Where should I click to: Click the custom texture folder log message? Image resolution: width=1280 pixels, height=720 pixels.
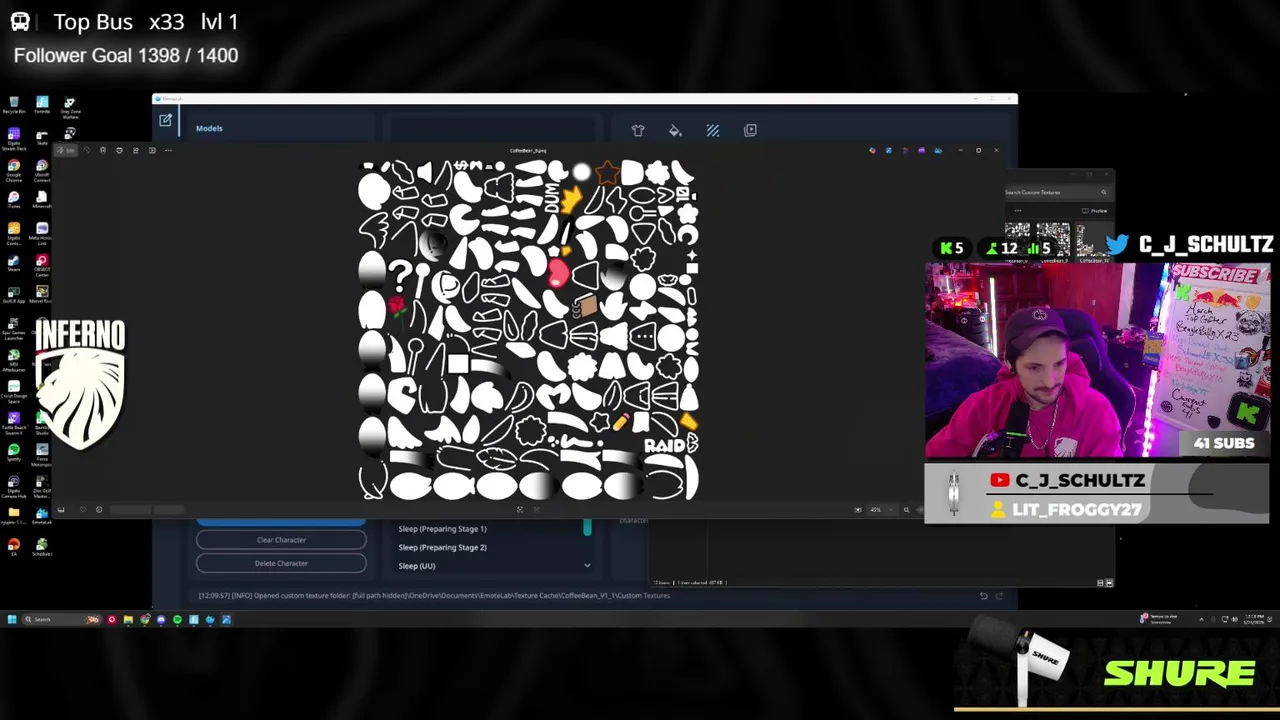[434, 596]
